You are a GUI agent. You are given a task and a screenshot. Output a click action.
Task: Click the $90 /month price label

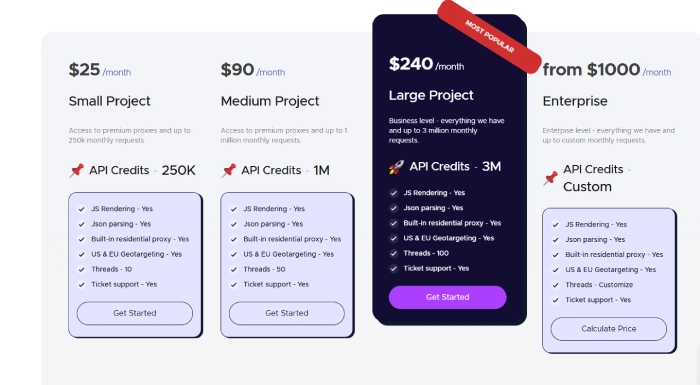[253, 70]
